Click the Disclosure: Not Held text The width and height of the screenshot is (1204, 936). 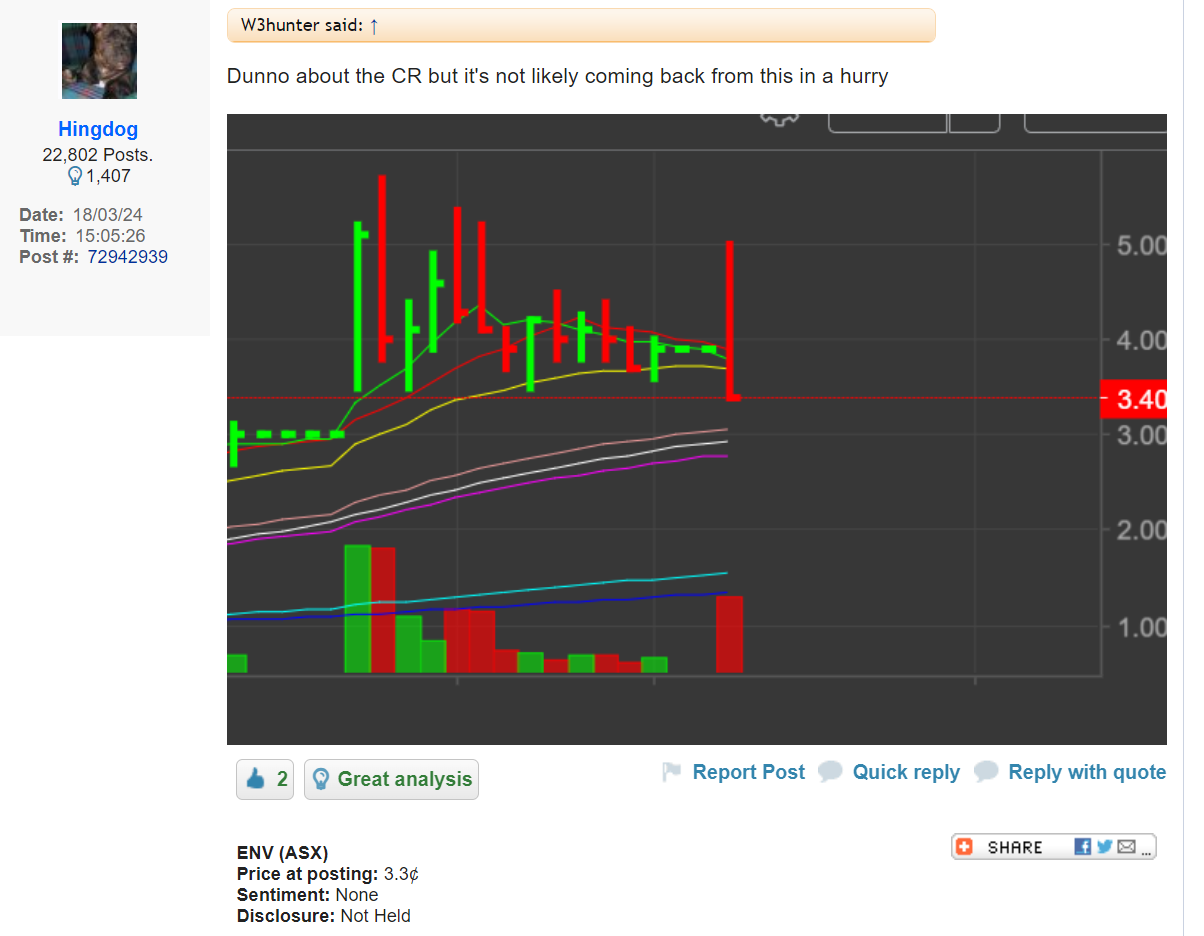click(324, 916)
